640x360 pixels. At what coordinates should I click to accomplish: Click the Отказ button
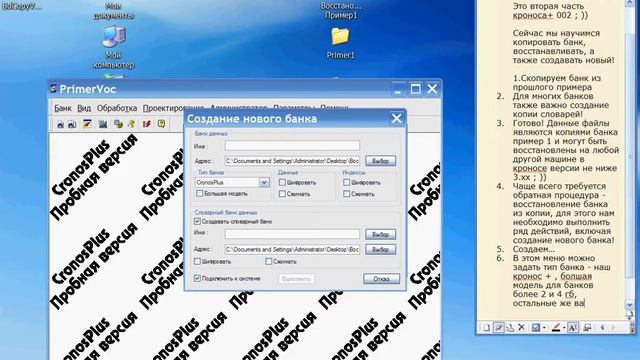click(381, 279)
